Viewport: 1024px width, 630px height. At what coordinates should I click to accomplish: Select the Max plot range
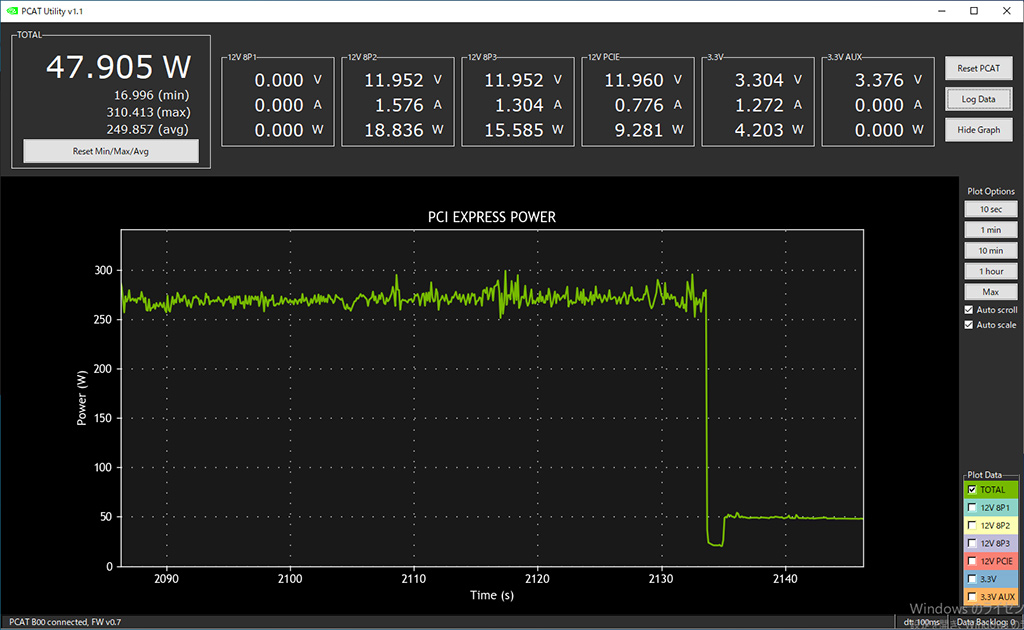coord(990,292)
